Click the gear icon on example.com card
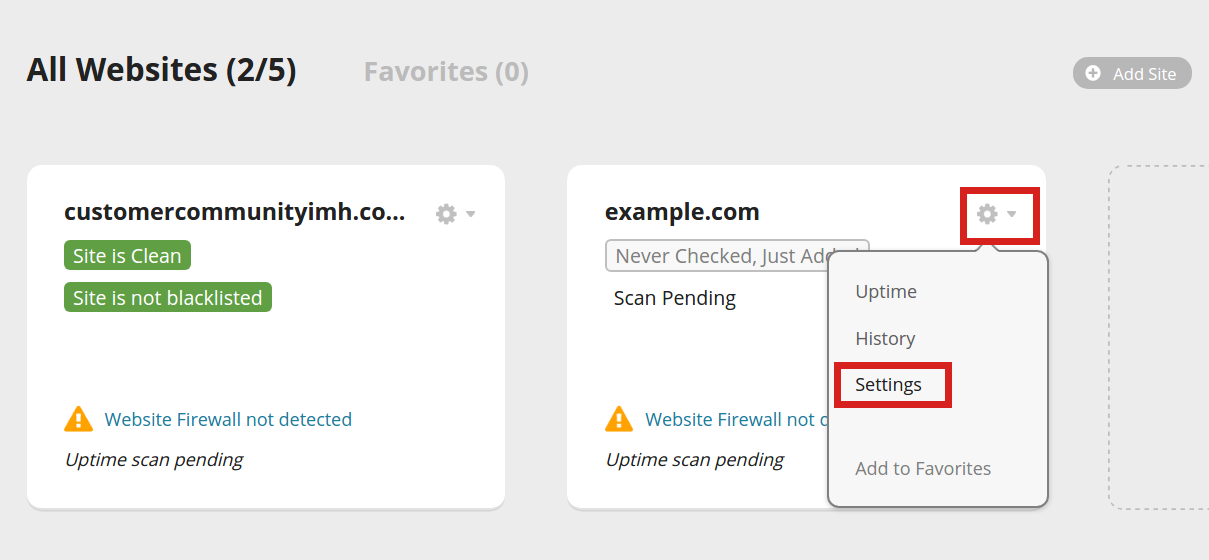1209x560 pixels. [x=987, y=214]
